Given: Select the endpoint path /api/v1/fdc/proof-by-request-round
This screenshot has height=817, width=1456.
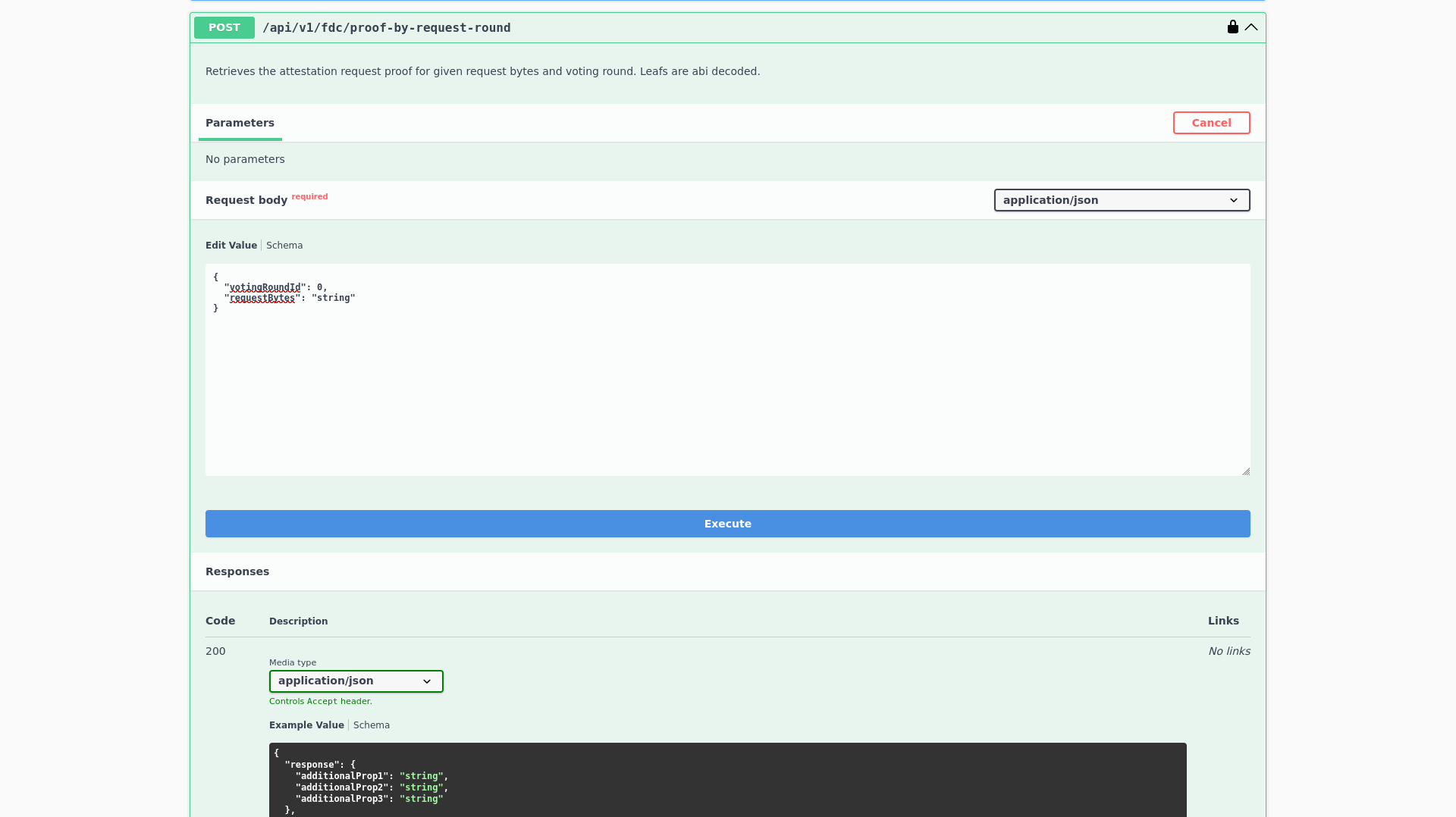Looking at the screenshot, I should click(387, 28).
